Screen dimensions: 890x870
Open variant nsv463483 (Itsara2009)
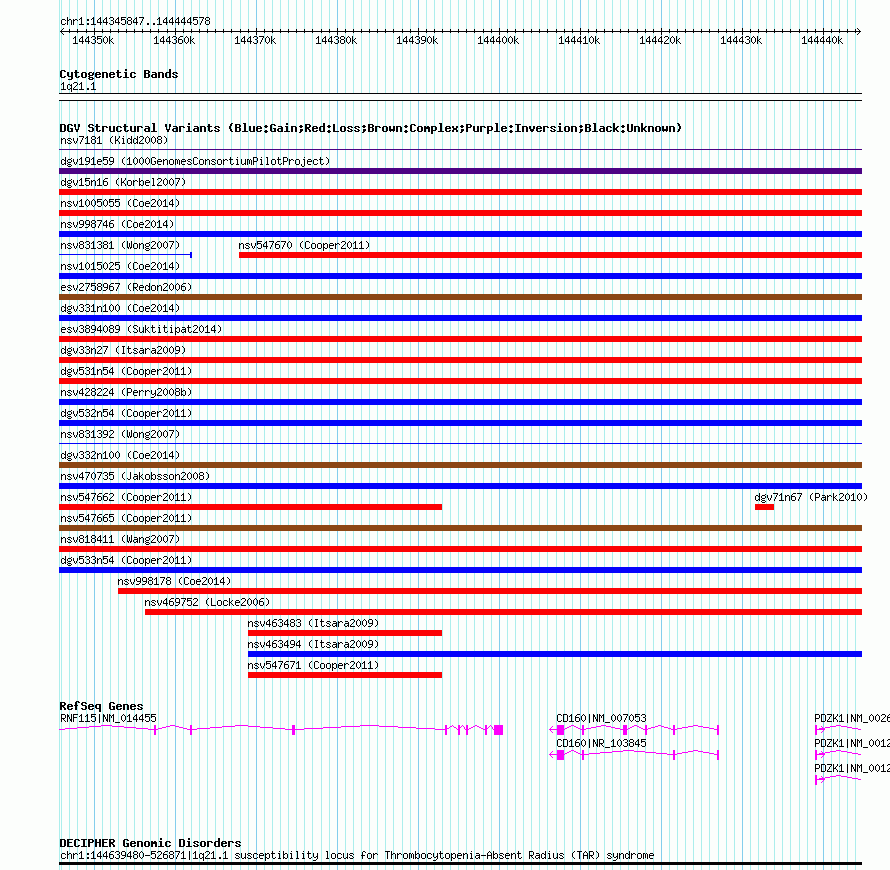[x=313, y=623]
